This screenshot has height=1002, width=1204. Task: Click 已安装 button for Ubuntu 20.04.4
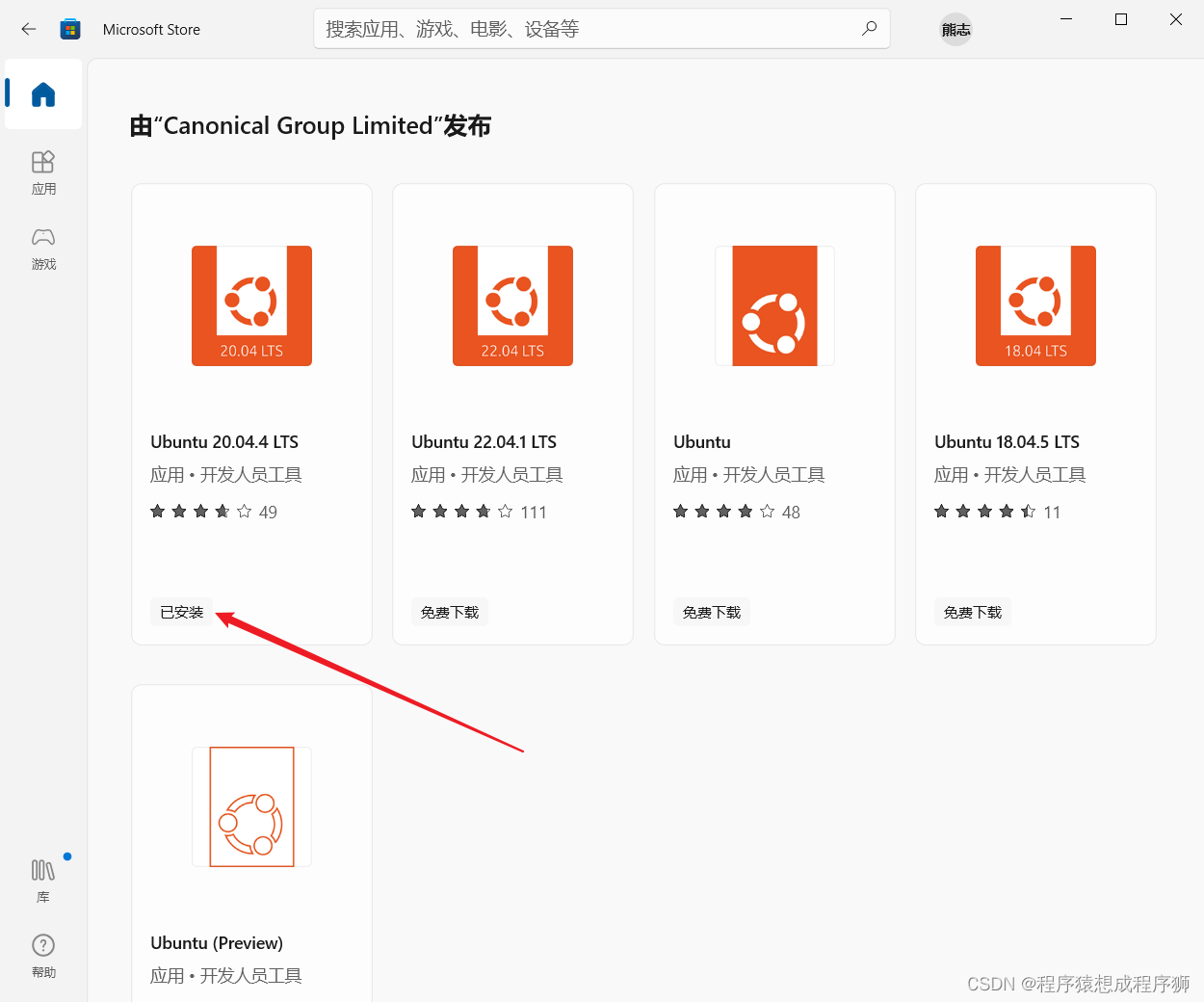(182, 612)
